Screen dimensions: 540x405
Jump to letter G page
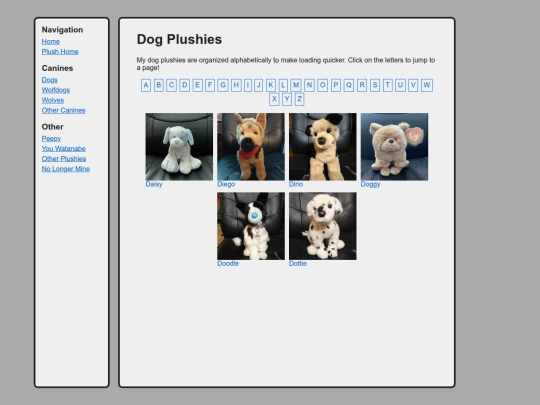(223, 85)
